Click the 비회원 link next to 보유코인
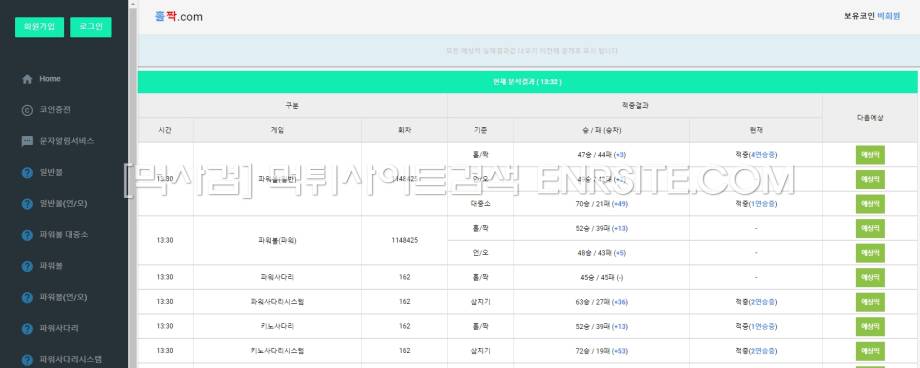 click(888, 16)
